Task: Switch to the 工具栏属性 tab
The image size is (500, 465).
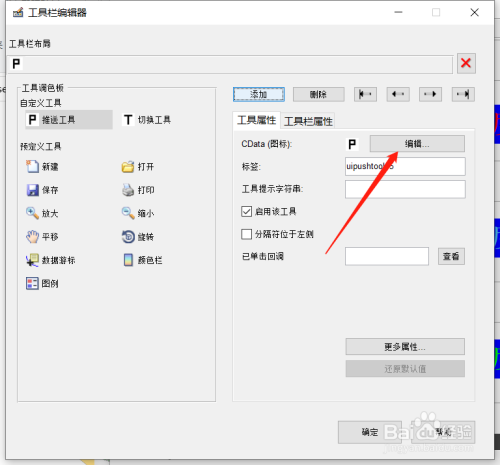Action: pos(308,121)
